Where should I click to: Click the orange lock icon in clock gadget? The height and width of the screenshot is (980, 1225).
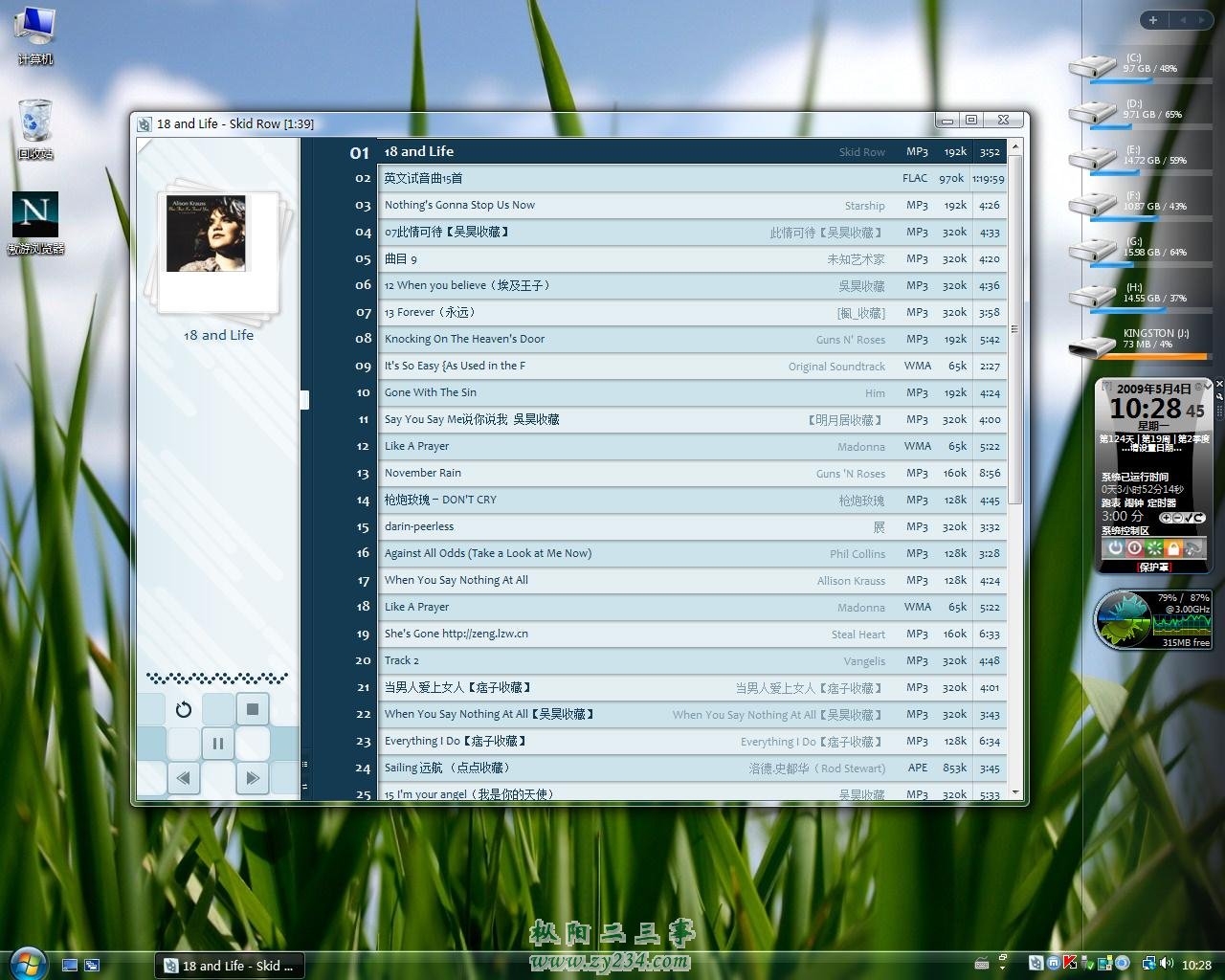pos(1173,548)
